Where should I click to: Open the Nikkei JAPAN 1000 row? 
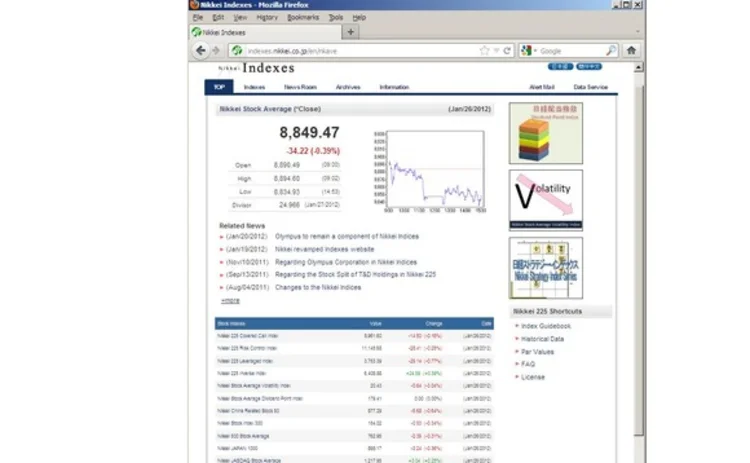[x=354, y=449]
